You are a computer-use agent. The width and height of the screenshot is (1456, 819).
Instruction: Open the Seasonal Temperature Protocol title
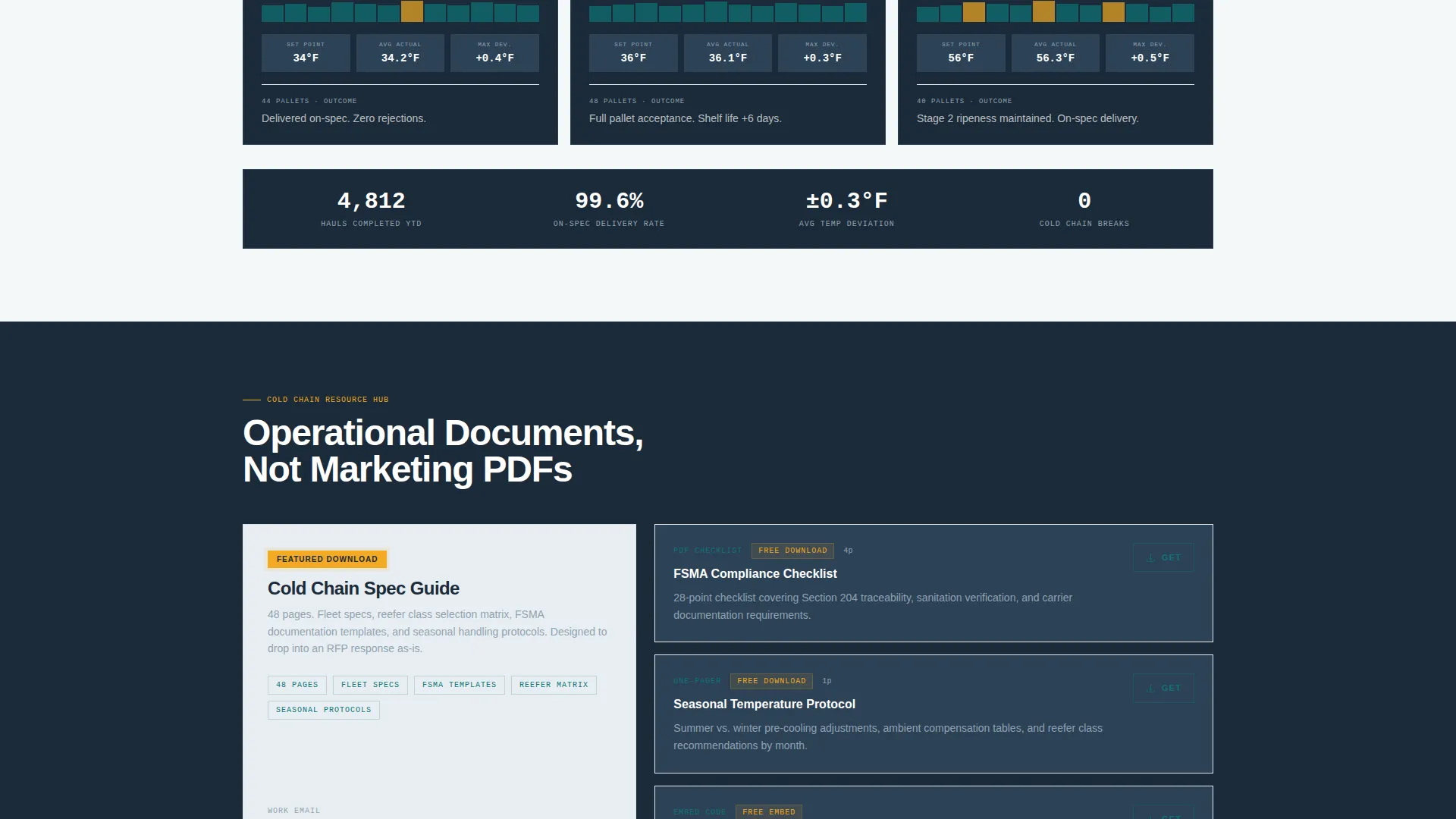[x=764, y=704]
